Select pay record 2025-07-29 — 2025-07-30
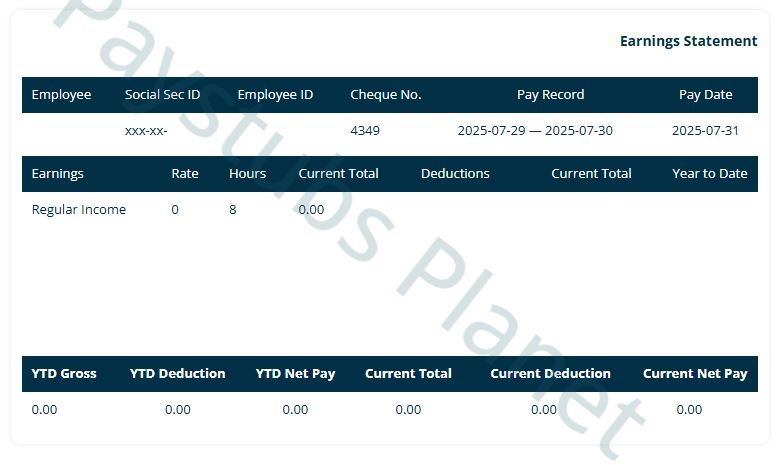This screenshot has width=776, height=465. point(535,131)
